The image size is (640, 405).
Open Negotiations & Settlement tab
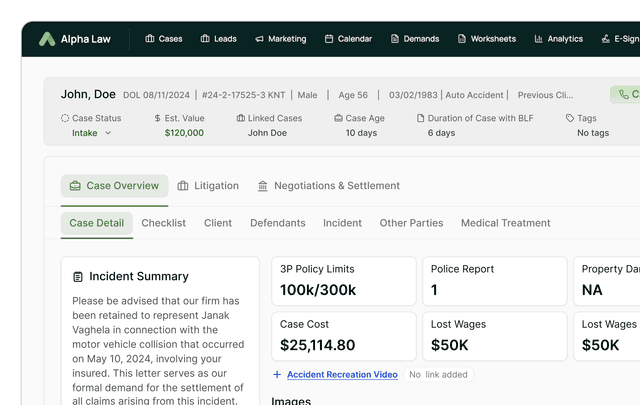coord(328,186)
